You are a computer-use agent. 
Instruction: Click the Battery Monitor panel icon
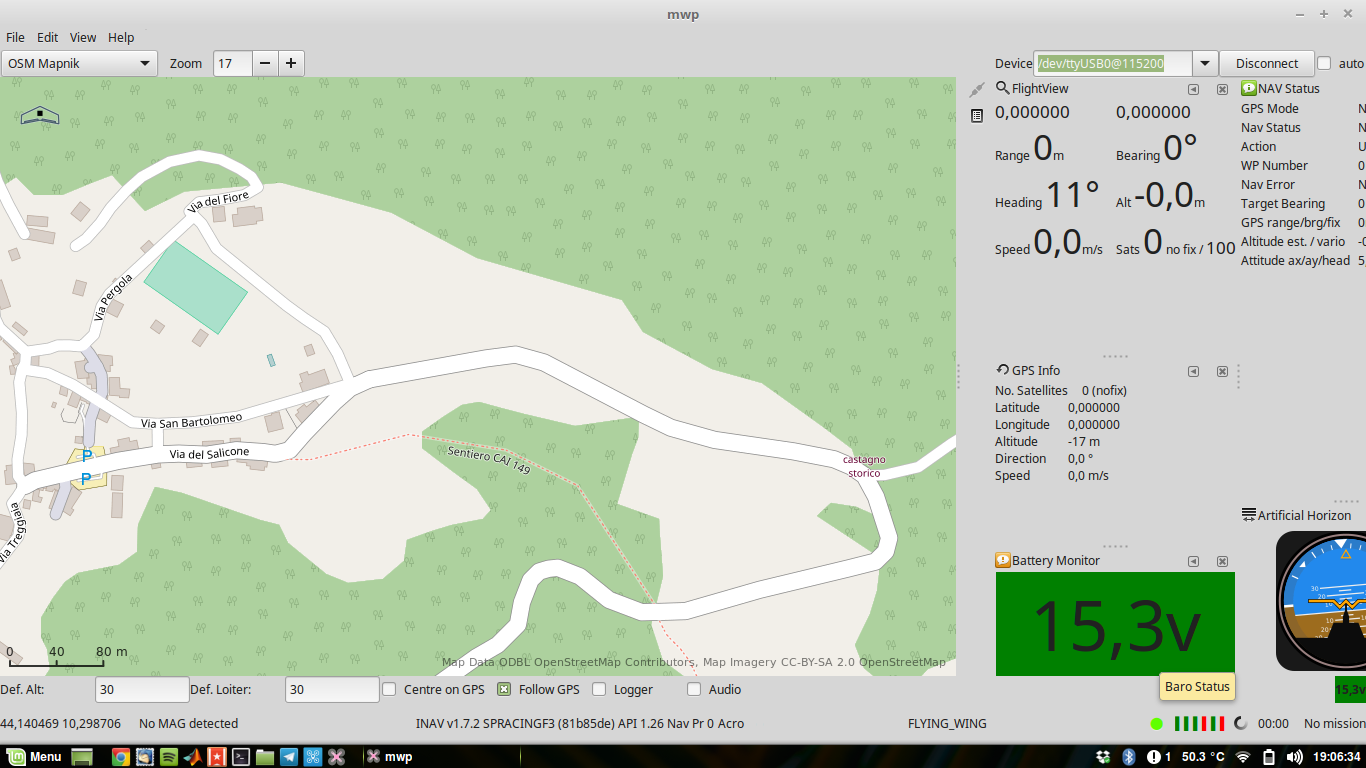[x=1003, y=560]
